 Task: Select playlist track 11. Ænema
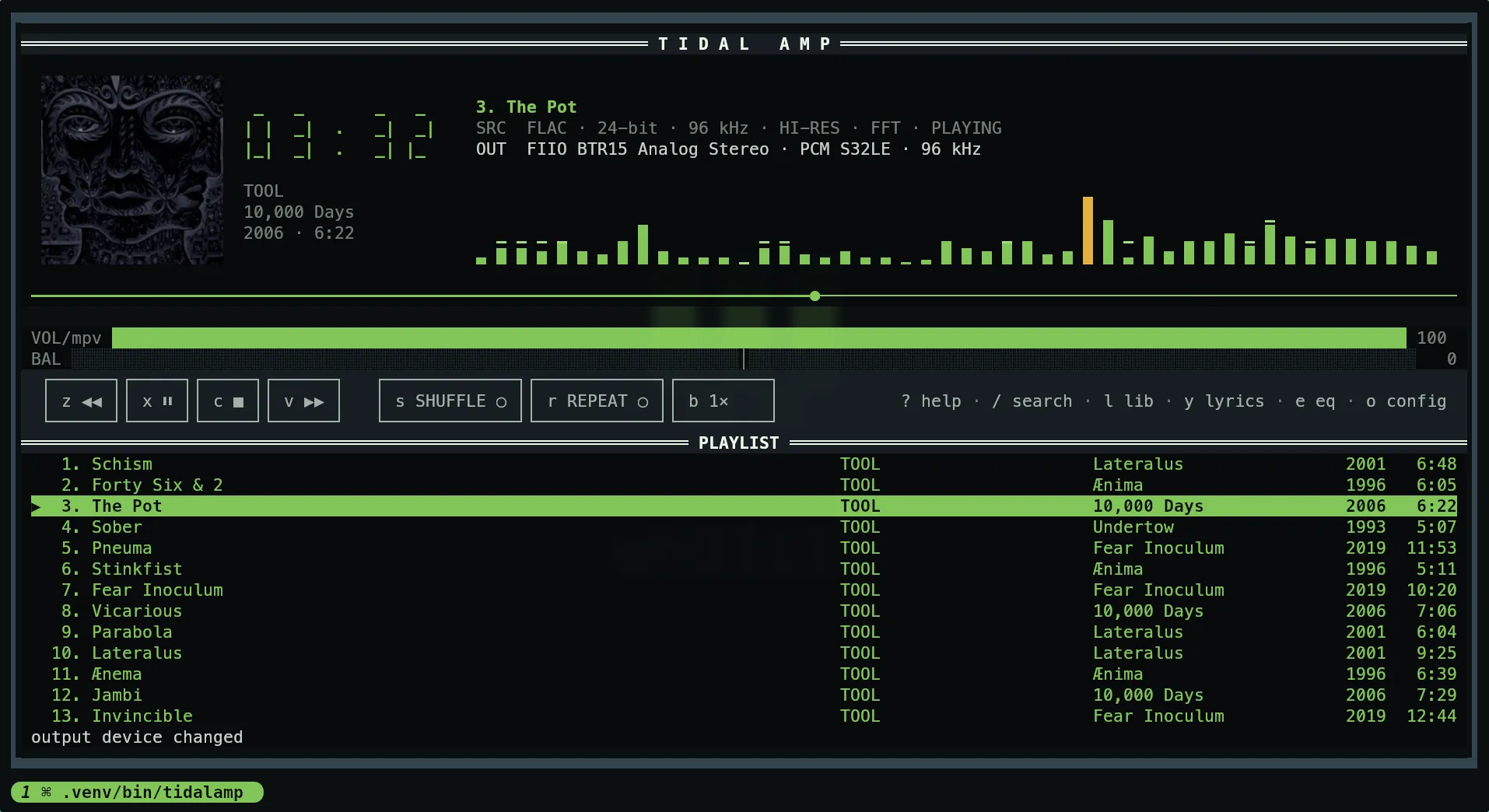coord(744,674)
